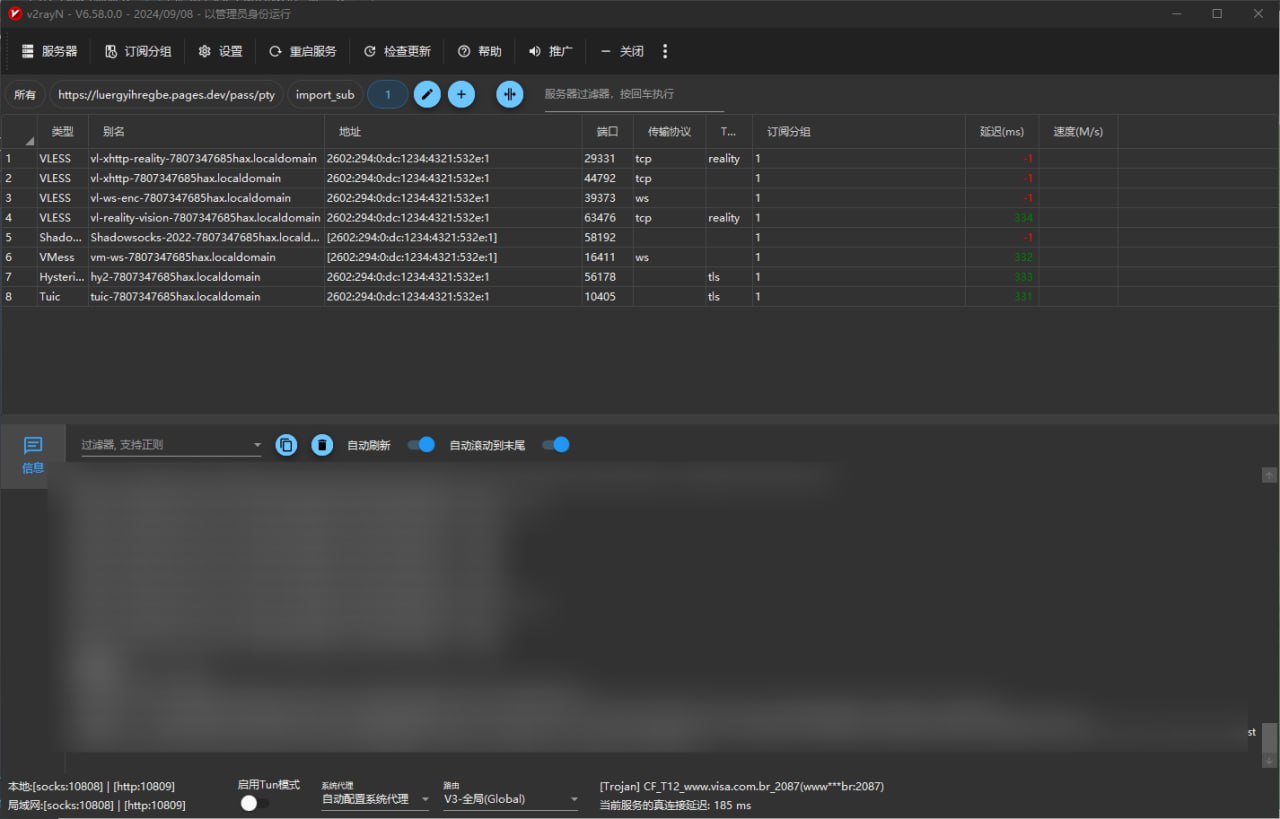Enable the 启用Tun模式 switch
This screenshot has height=819, width=1280.
pos(254,803)
